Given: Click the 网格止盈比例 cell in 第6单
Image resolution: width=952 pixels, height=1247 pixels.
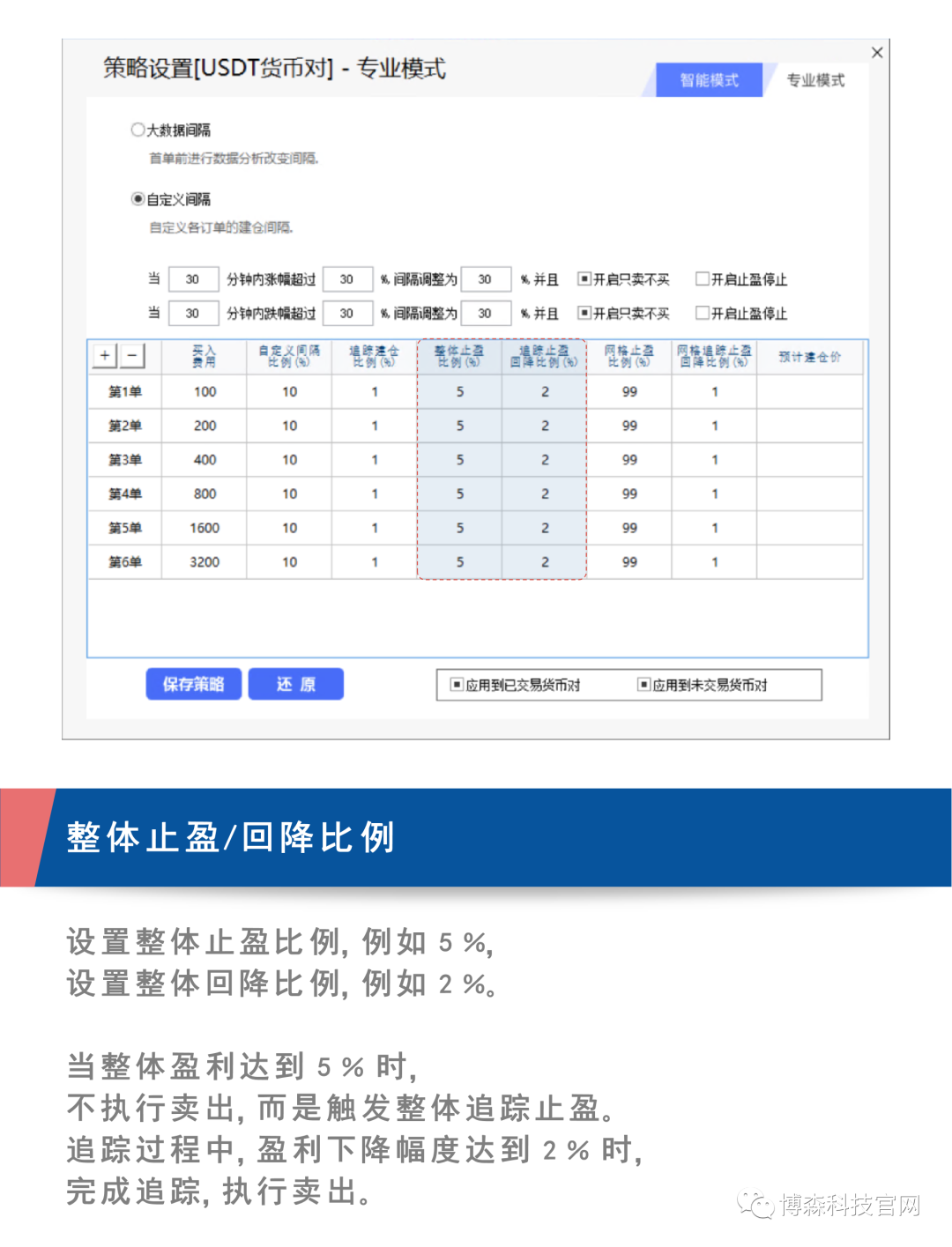Looking at the screenshot, I should (629, 562).
